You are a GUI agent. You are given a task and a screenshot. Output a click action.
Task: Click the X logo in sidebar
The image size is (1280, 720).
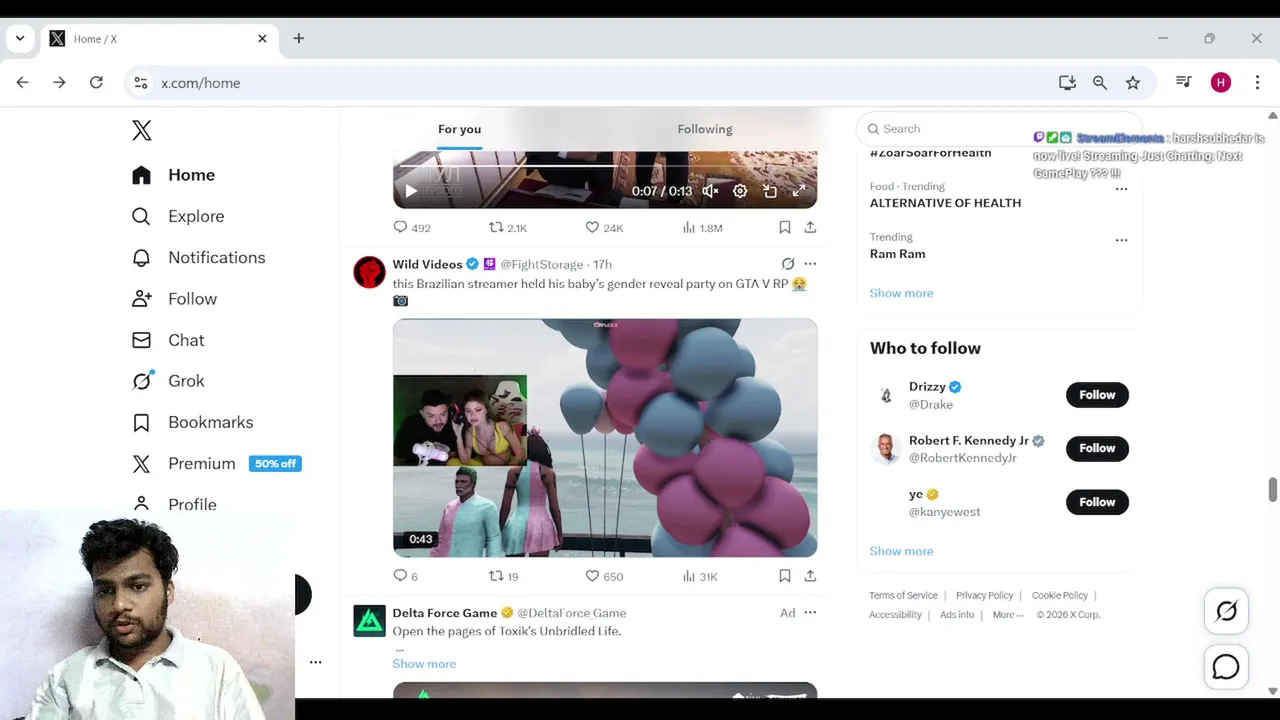tap(142, 130)
